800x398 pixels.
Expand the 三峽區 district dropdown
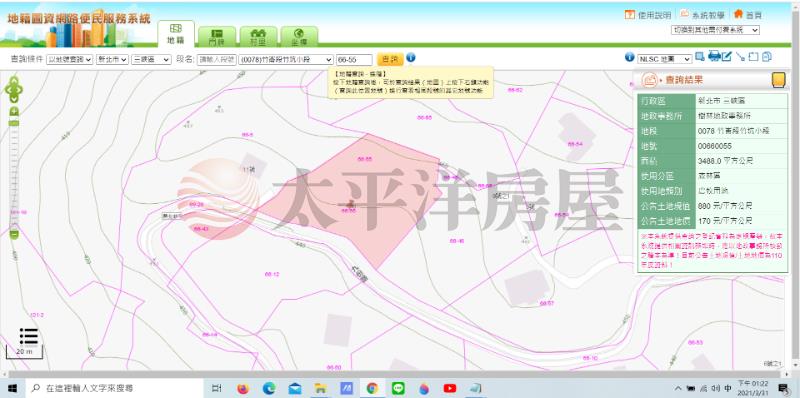click(151, 60)
